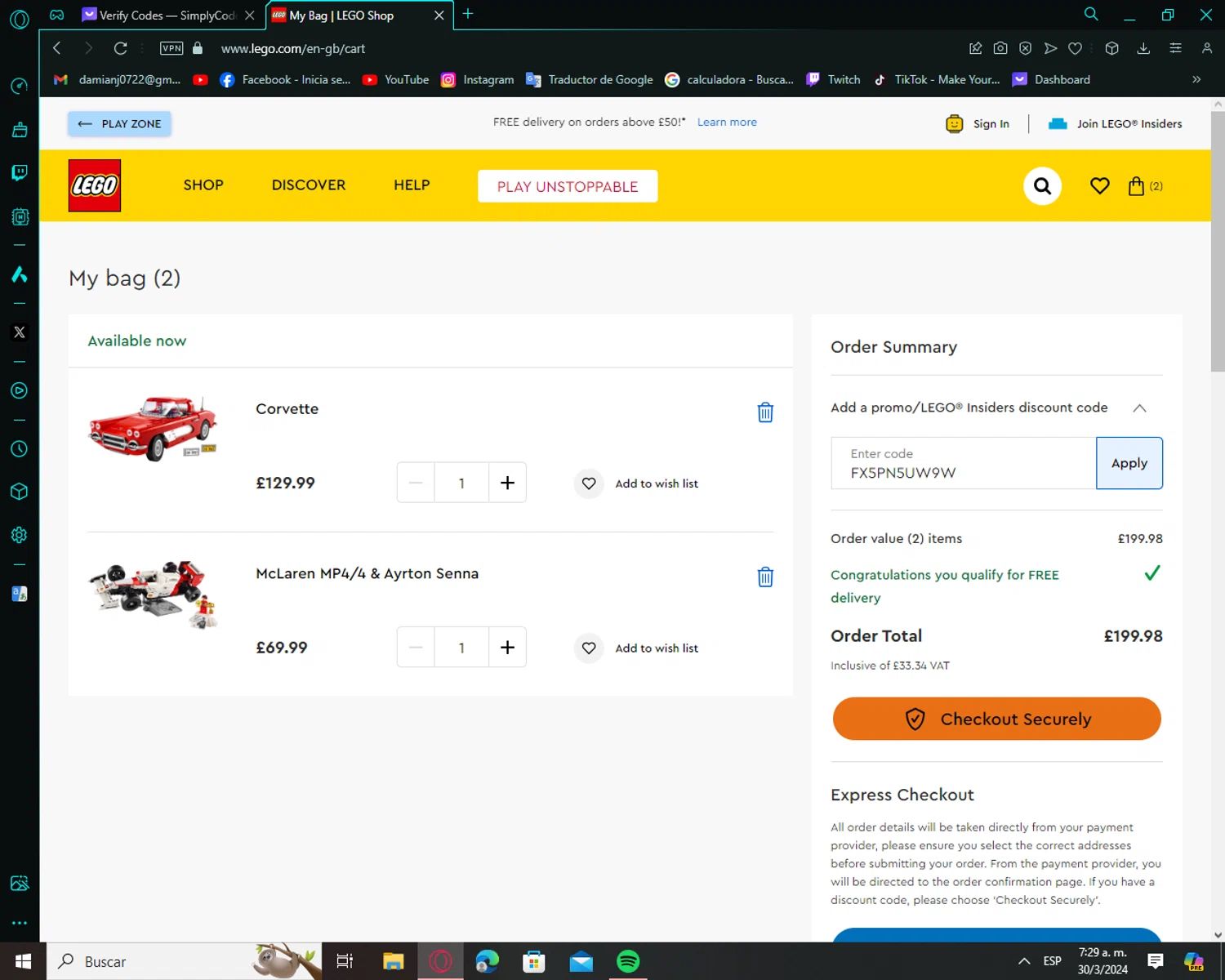This screenshot has width=1225, height=980.
Task: Open Opera sidebar more options dots
Action: (20, 923)
